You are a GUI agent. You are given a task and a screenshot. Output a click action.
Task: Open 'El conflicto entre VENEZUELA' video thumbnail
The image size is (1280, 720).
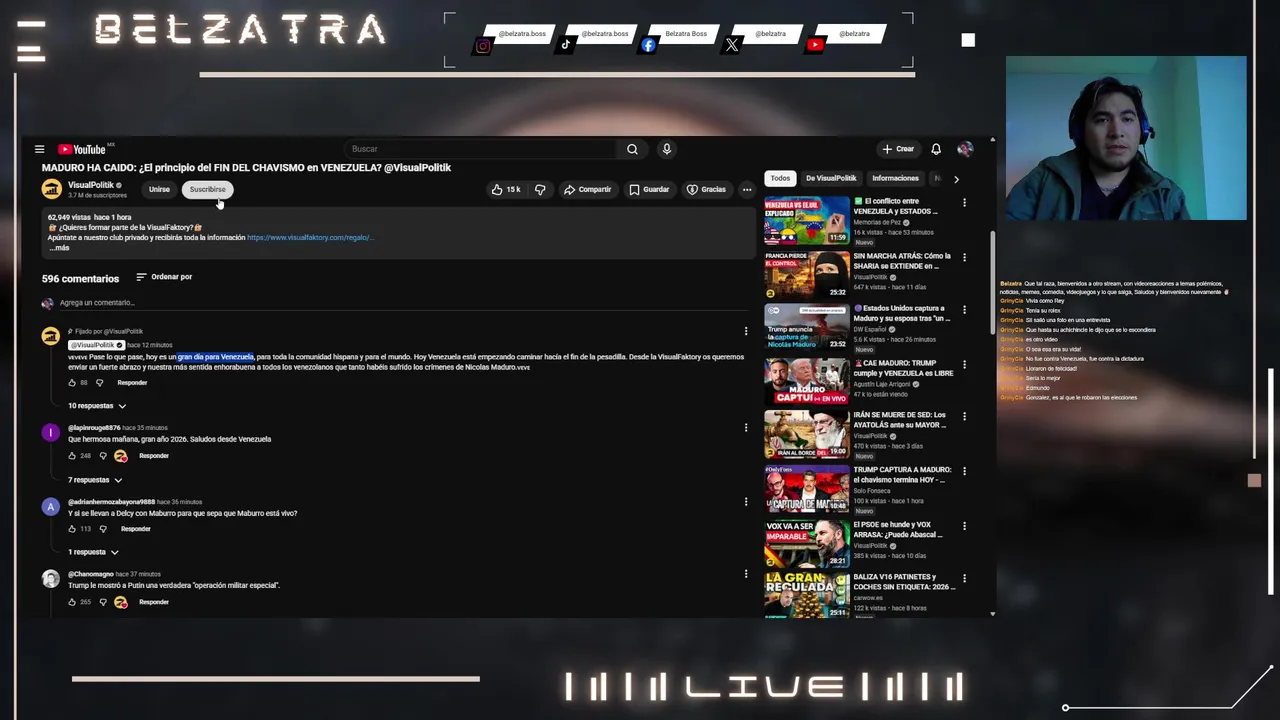pyautogui.click(x=807, y=221)
